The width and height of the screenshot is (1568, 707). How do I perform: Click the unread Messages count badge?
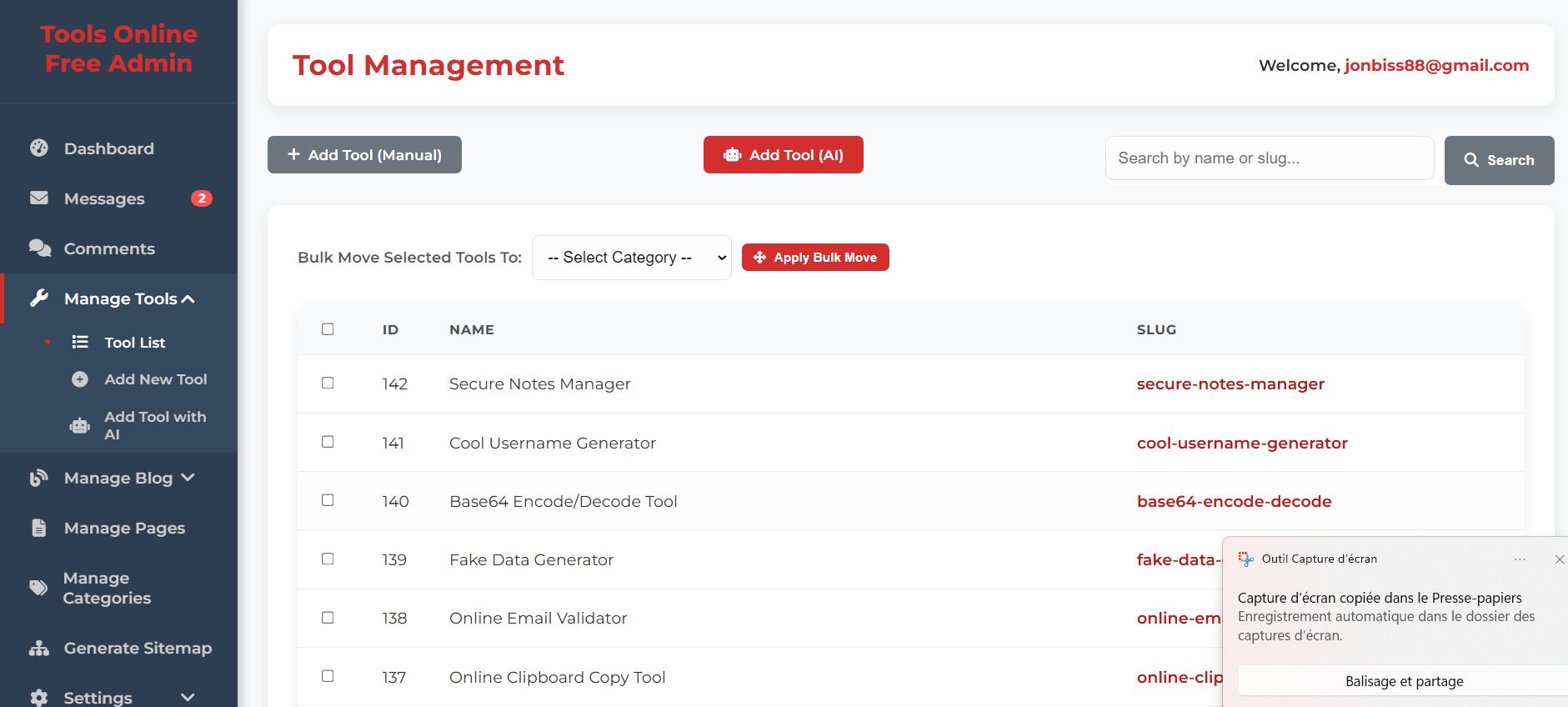click(202, 198)
